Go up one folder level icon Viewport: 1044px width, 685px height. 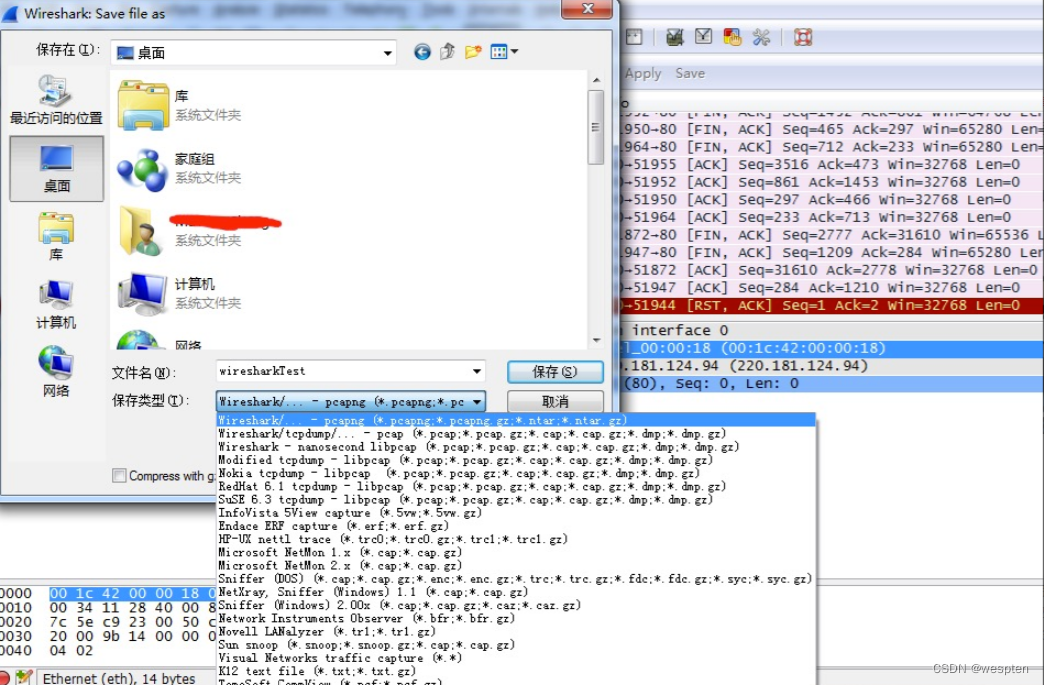coord(447,51)
